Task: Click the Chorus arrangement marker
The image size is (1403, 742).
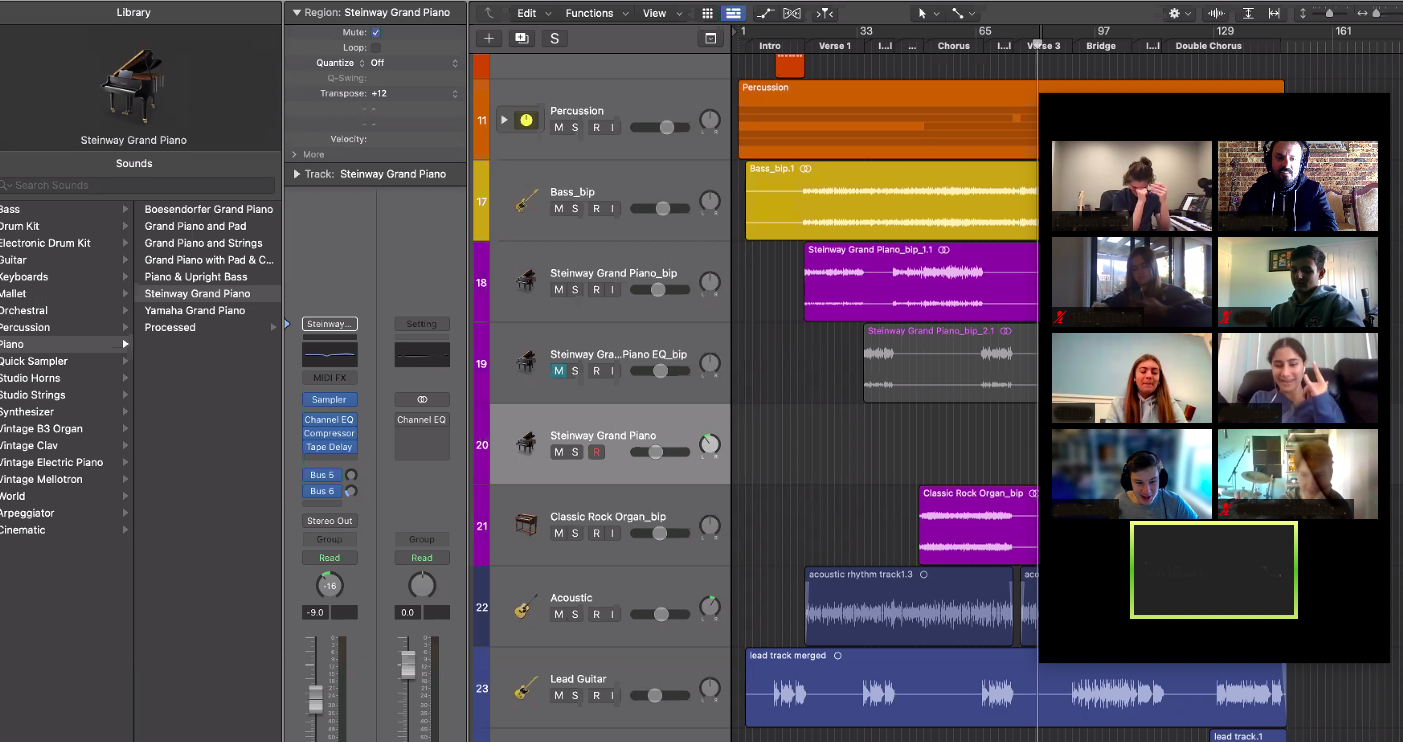Action: click(x=953, y=46)
